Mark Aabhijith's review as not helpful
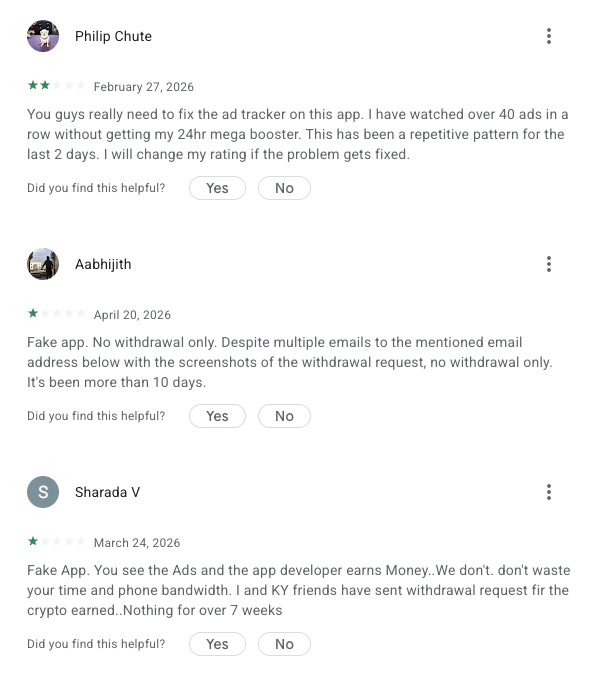The height and width of the screenshot is (684, 600). coord(284,416)
